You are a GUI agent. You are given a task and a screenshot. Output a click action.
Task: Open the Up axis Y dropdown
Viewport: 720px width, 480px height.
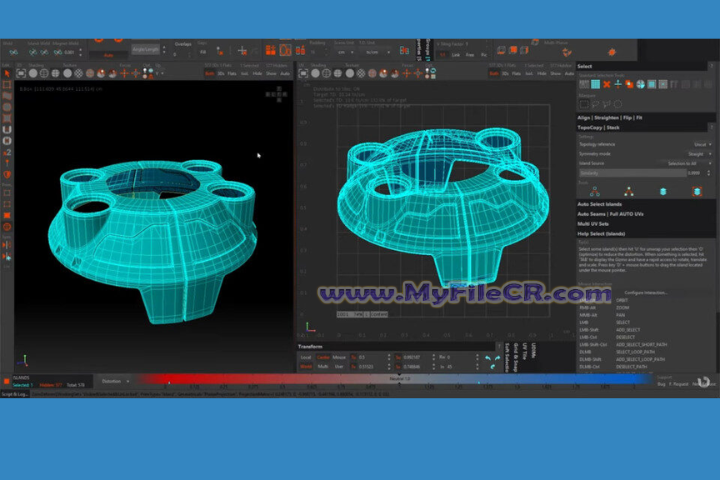[160, 74]
